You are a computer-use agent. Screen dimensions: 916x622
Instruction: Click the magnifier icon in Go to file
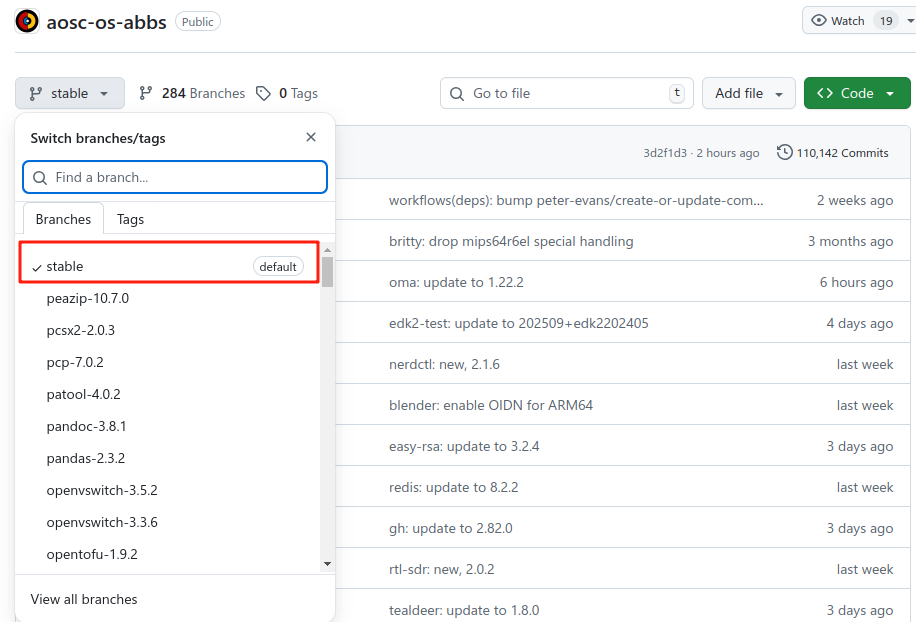tap(457, 93)
